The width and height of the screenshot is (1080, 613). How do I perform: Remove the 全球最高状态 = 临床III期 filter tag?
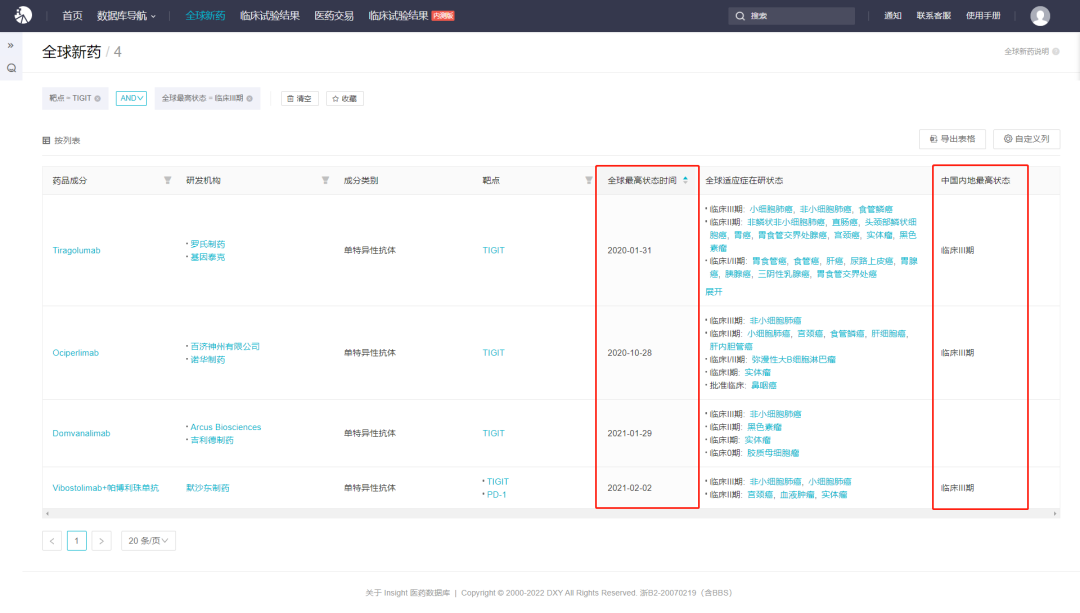coord(249,98)
